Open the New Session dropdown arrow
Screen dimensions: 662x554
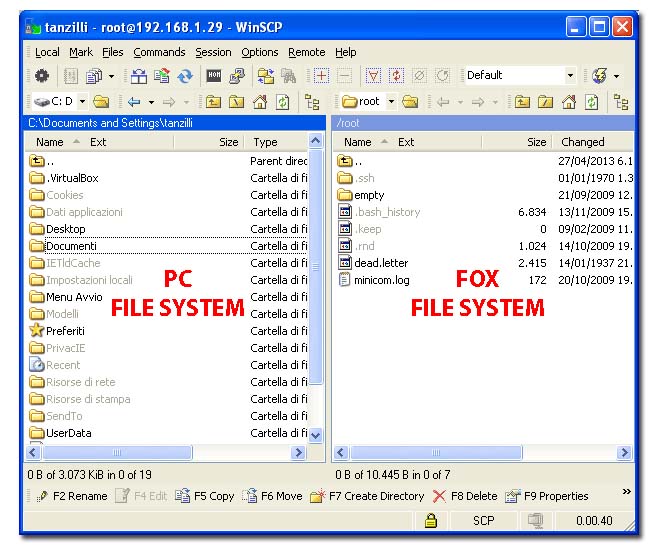coord(616,76)
